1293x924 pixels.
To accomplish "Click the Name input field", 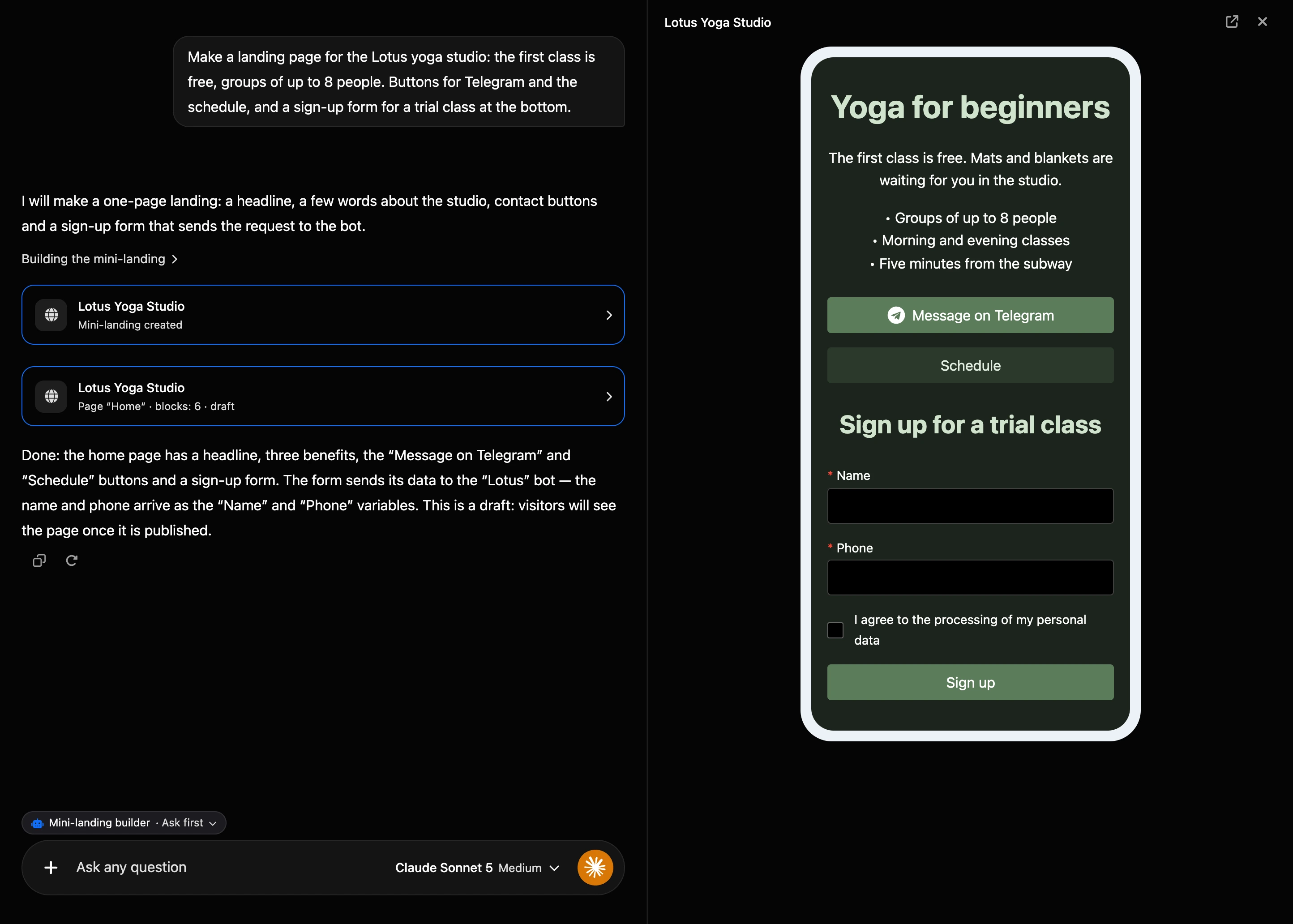I will (970, 506).
